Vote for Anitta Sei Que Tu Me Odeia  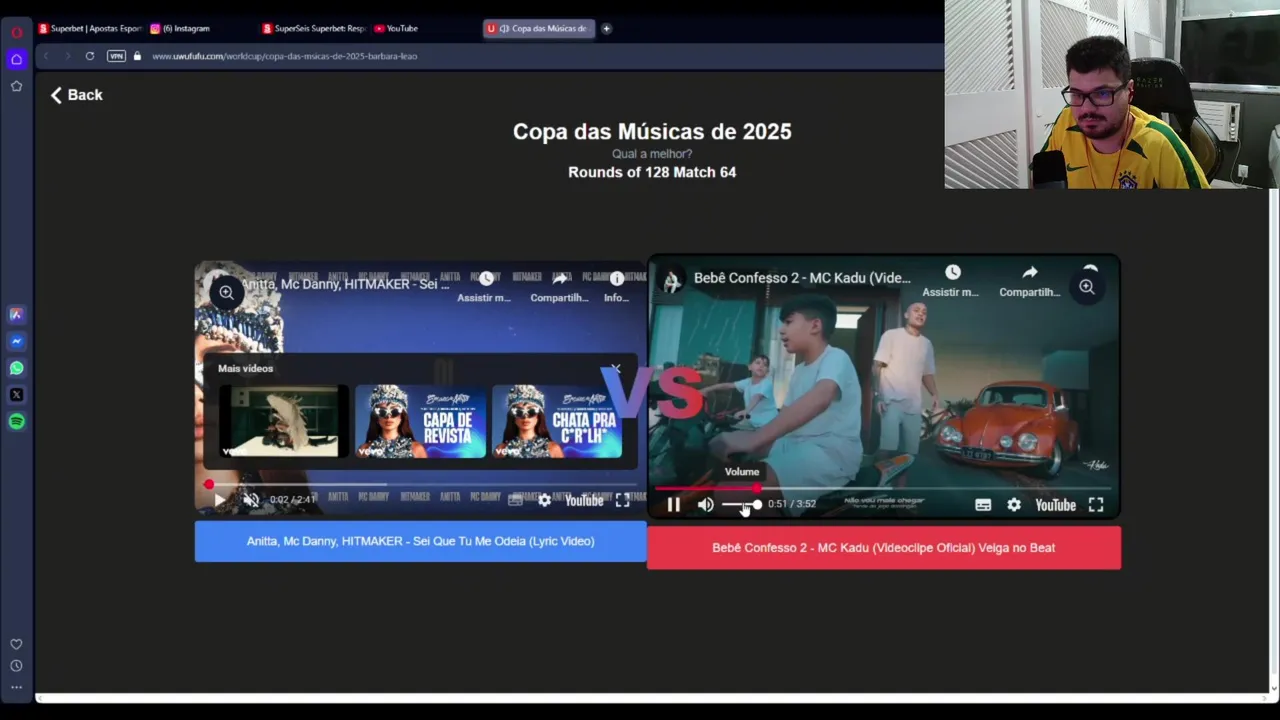[421, 541]
